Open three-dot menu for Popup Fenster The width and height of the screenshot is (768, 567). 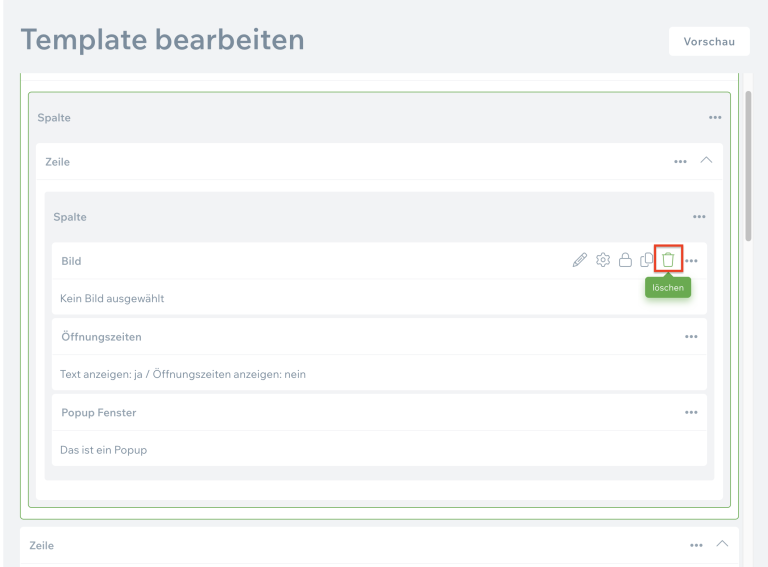click(x=691, y=412)
